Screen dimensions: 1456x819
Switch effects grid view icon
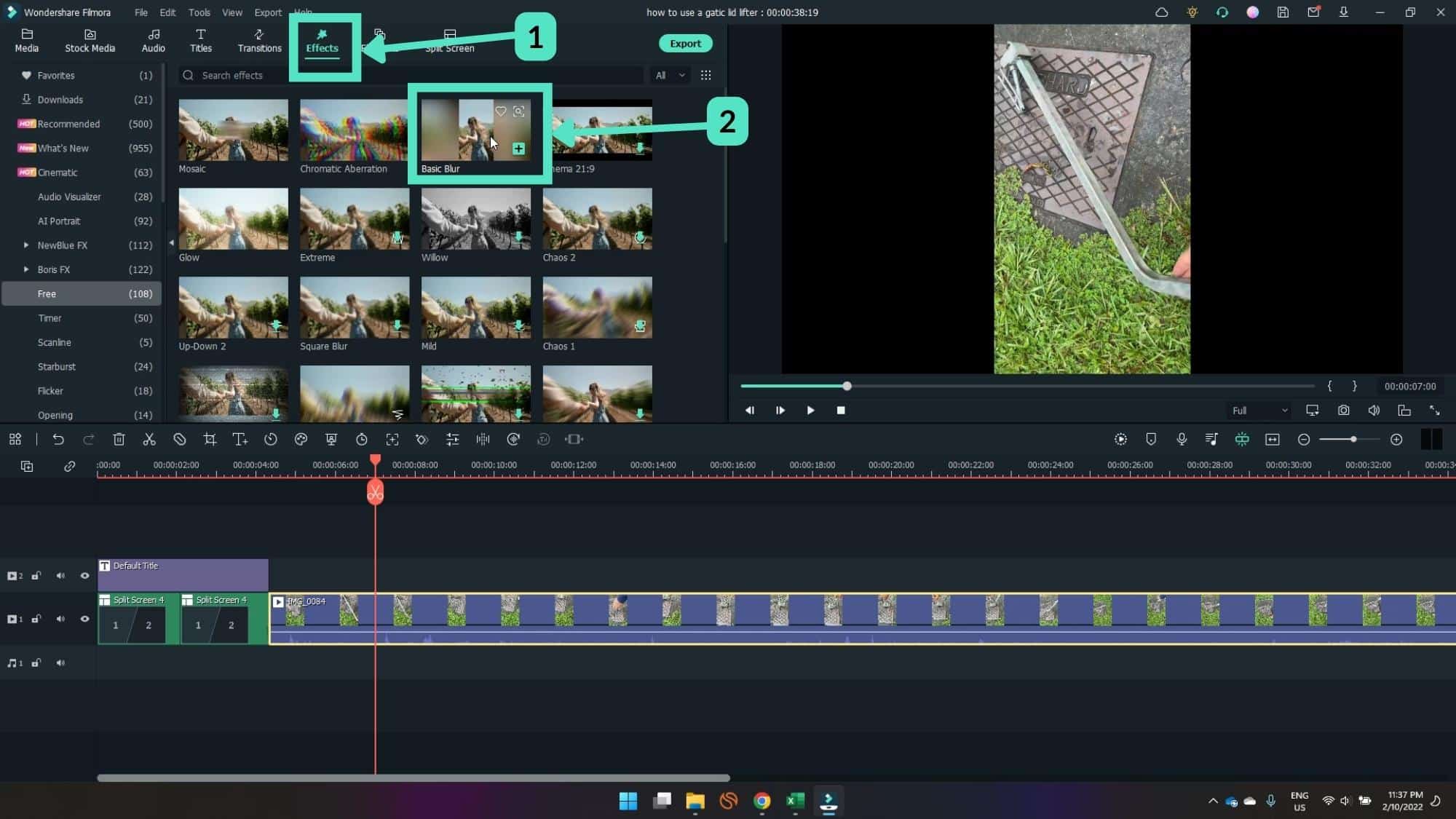pyautogui.click(x=705, y=75)
